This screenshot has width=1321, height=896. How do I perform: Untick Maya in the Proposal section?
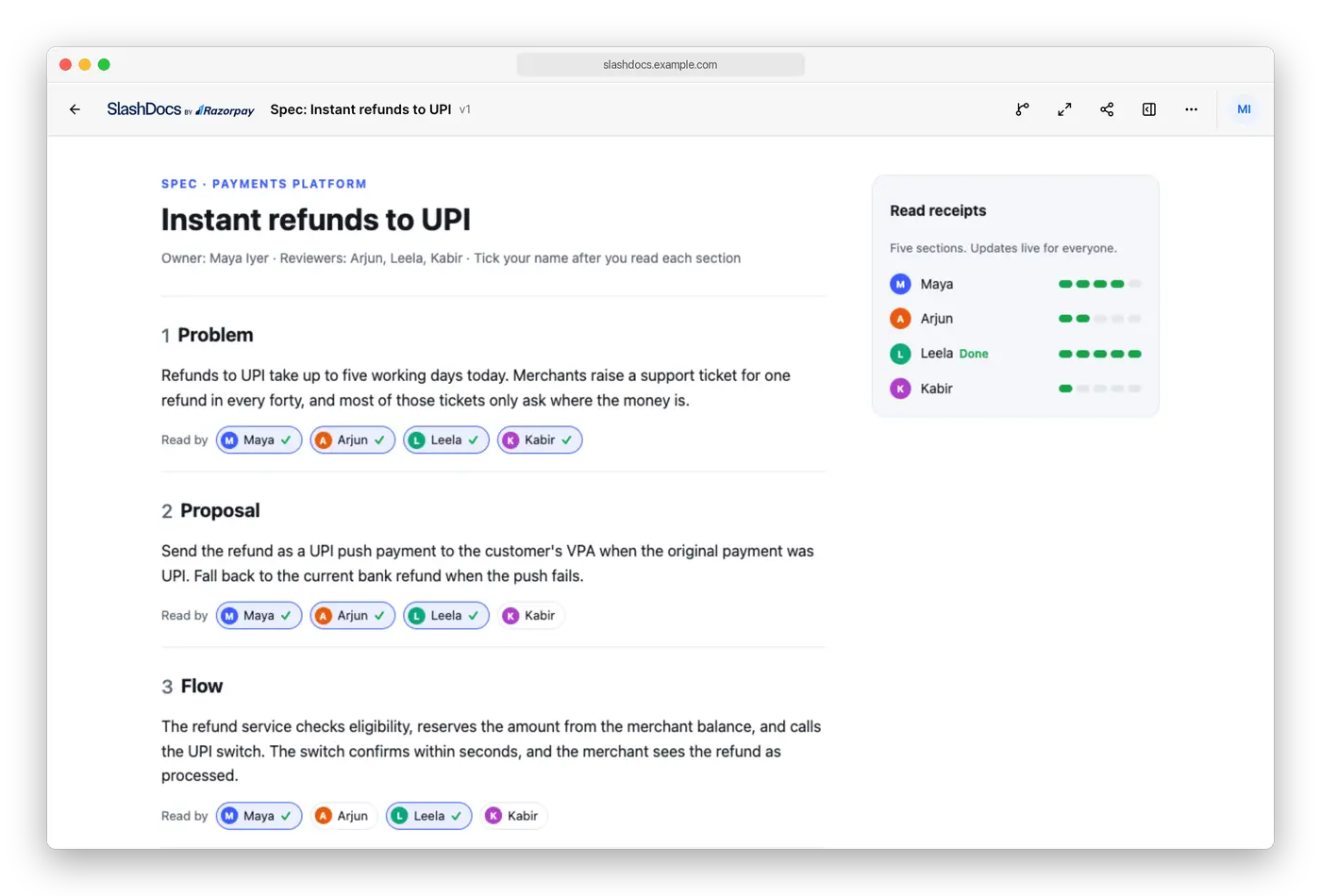(259, 615)
